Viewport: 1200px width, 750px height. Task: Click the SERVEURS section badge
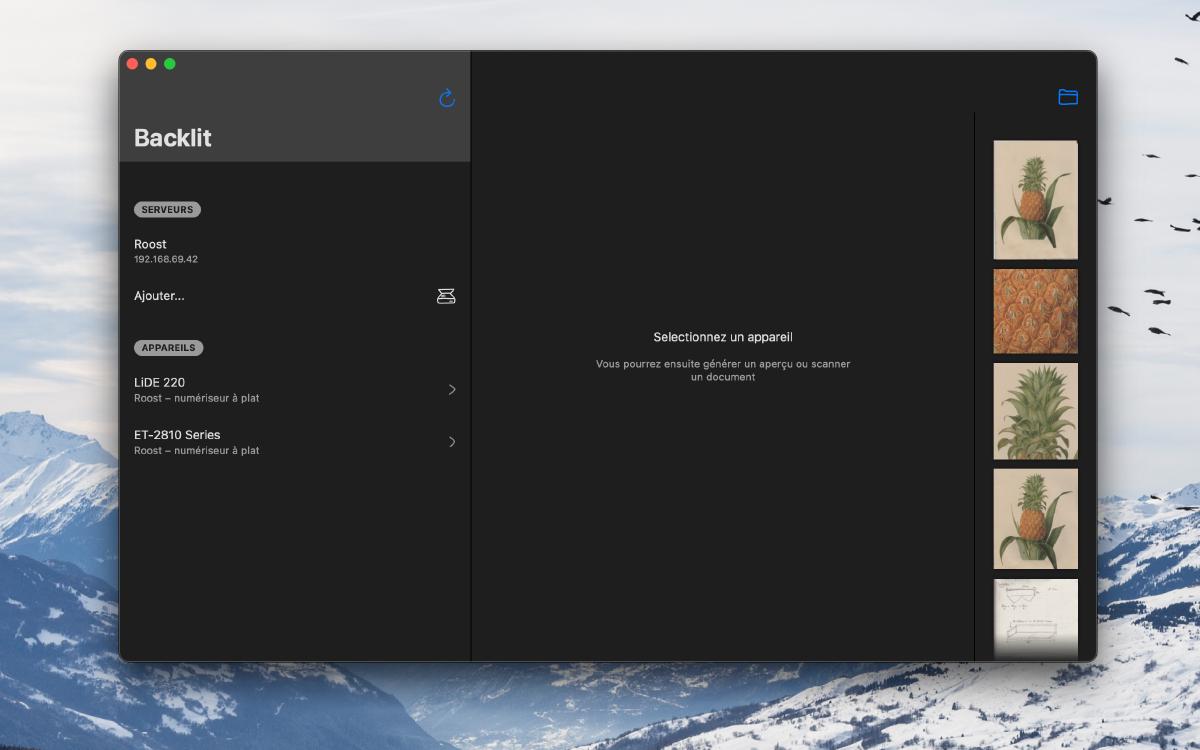pyautogui.click(x=167, y=210)
